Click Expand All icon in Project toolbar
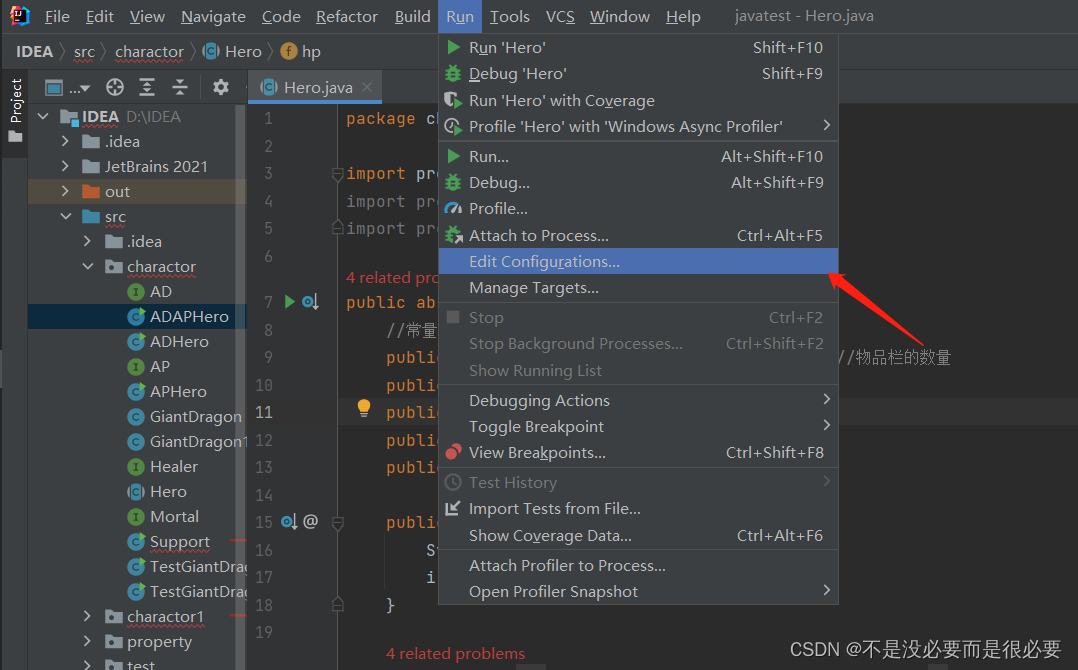 tap(147, 87)
